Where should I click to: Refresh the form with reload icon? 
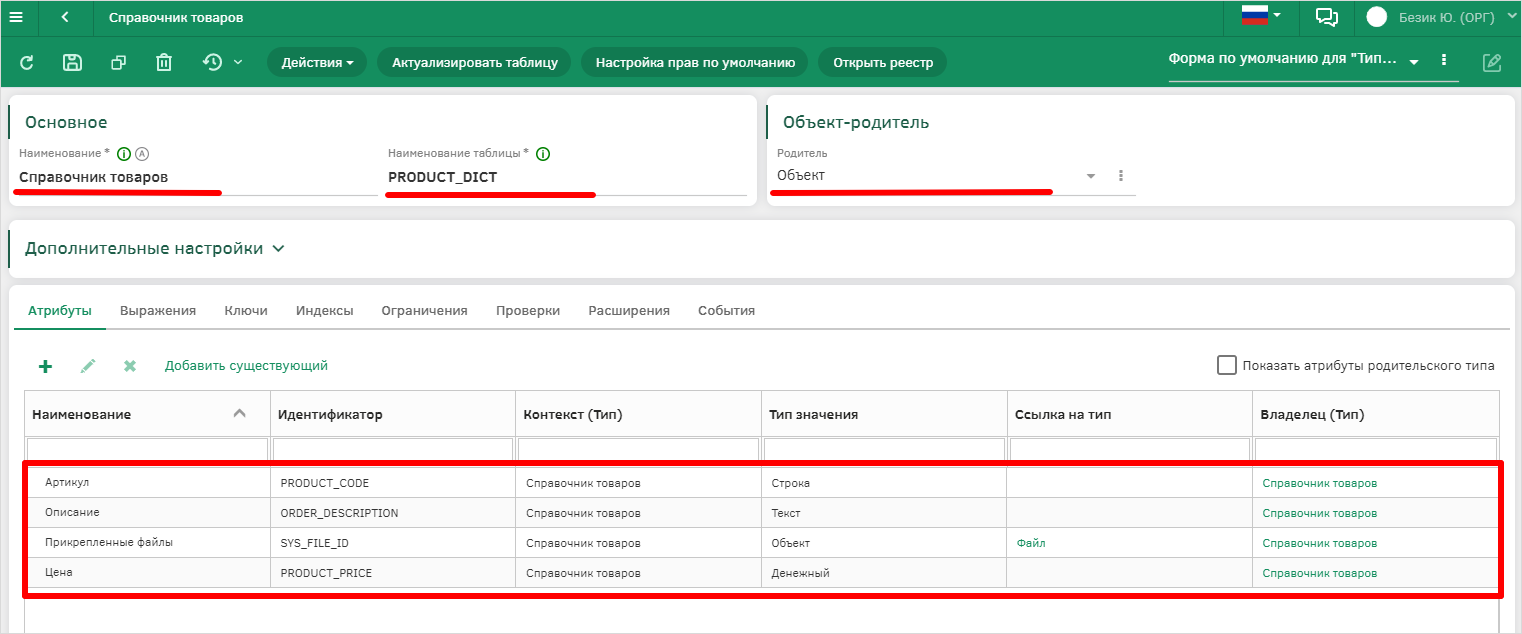click(x=27, y=62)
